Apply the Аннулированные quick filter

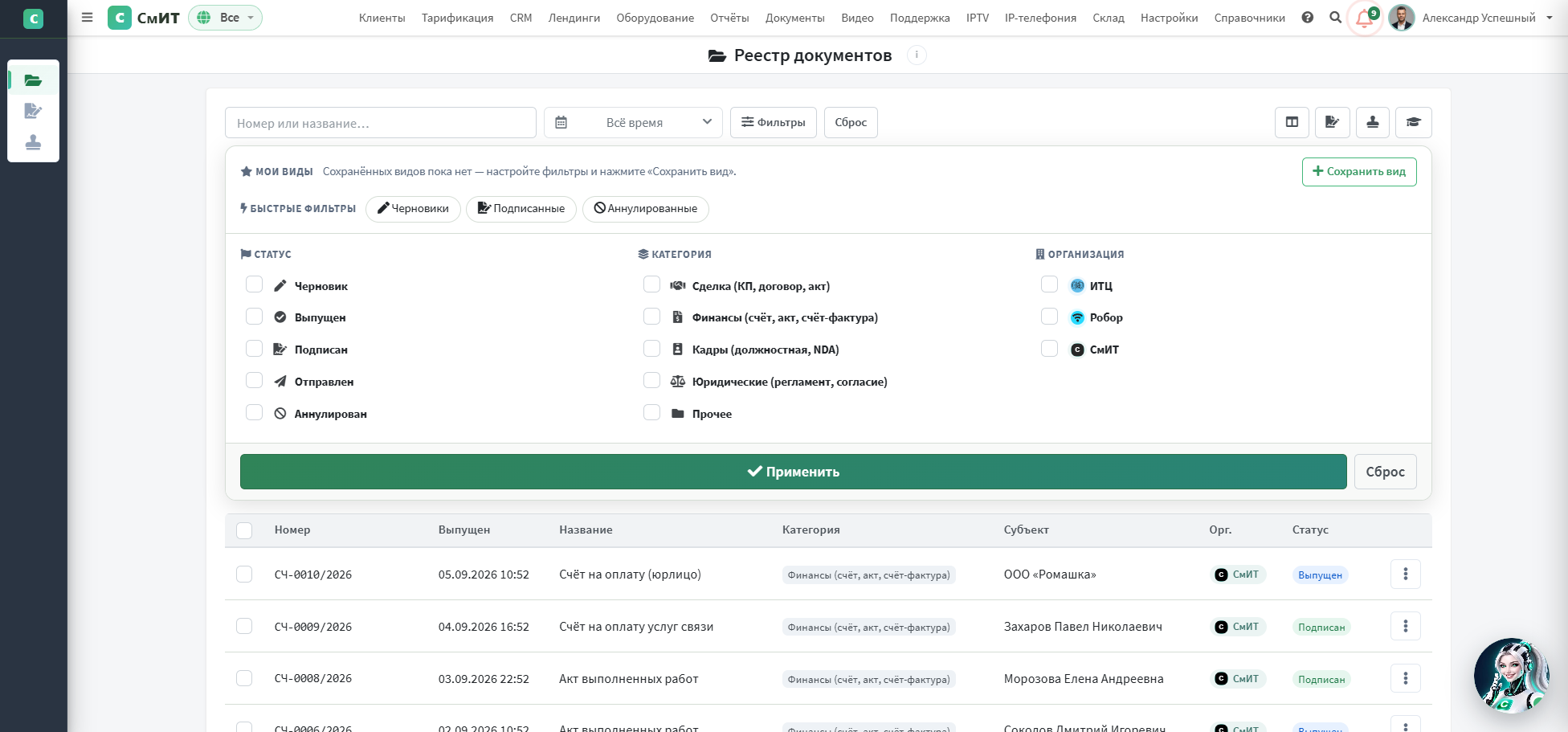click(645, 209)
